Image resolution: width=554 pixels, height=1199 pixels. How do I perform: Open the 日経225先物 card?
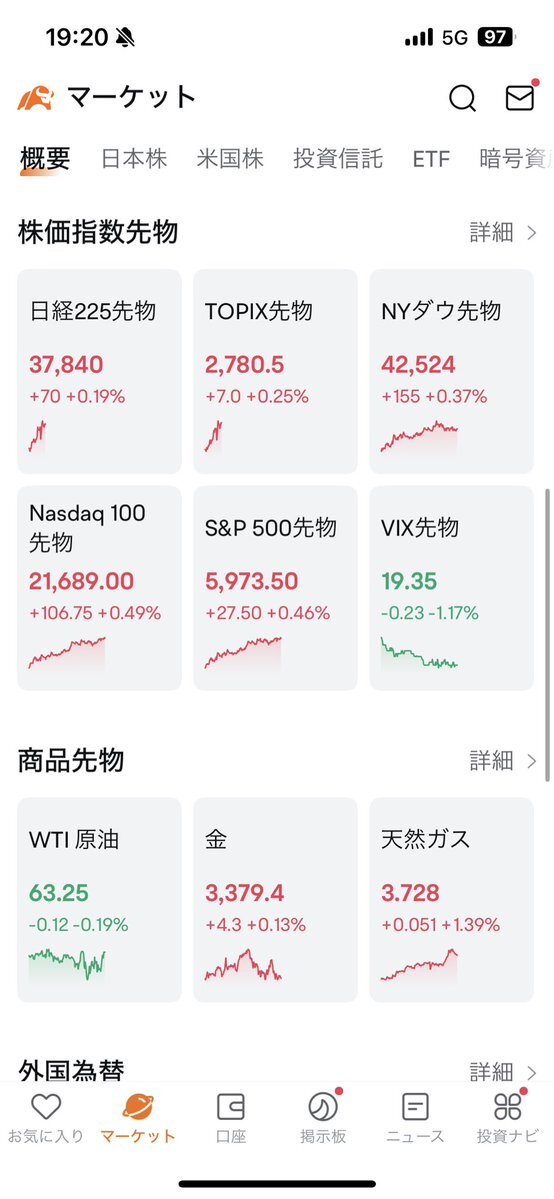(x=99, y=372)
